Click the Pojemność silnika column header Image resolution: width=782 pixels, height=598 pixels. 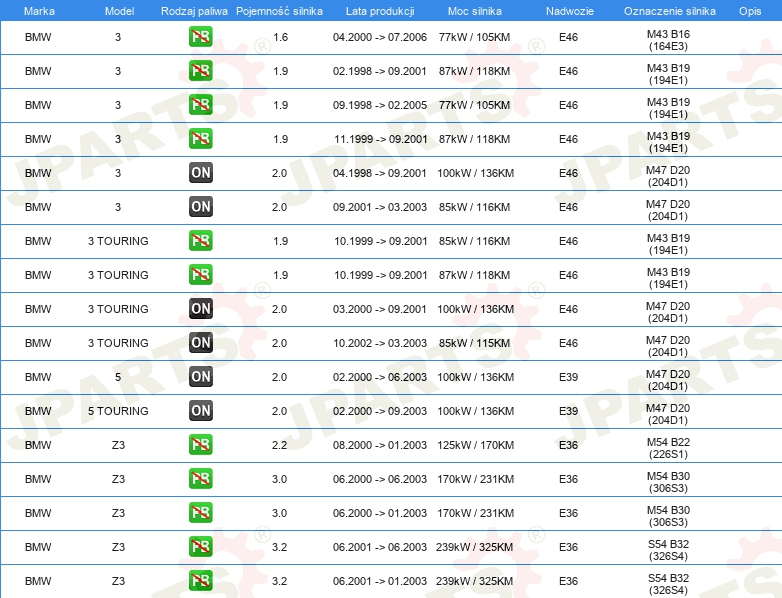pos(279,11)
